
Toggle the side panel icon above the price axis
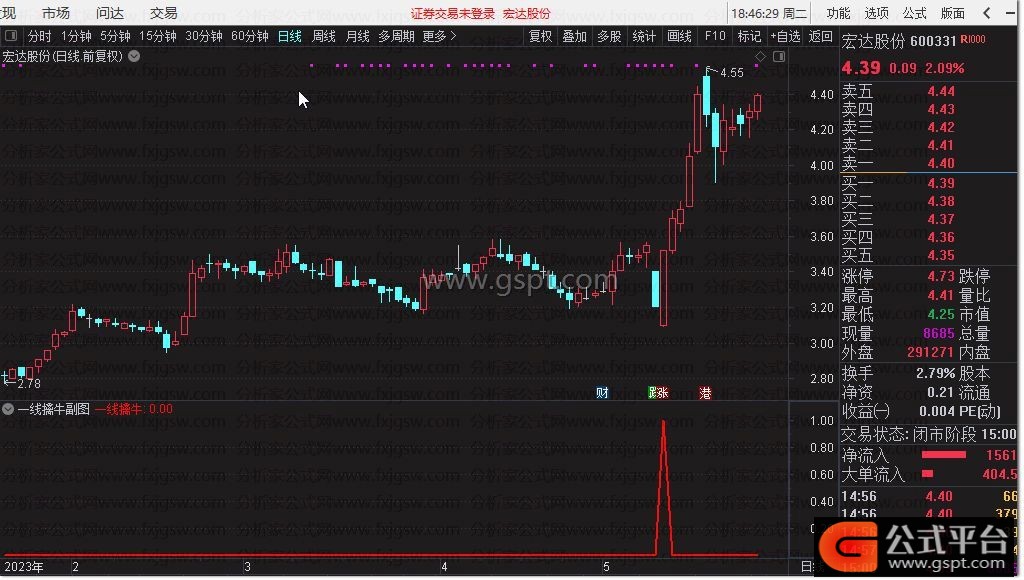click(x=779, y=57)
